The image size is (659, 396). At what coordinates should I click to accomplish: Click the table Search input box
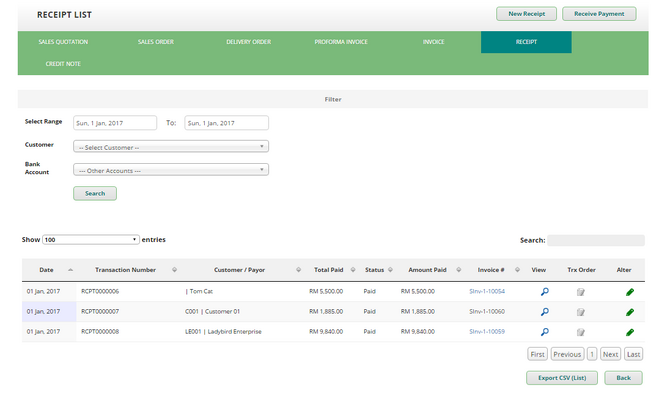(x=596, y=240)
